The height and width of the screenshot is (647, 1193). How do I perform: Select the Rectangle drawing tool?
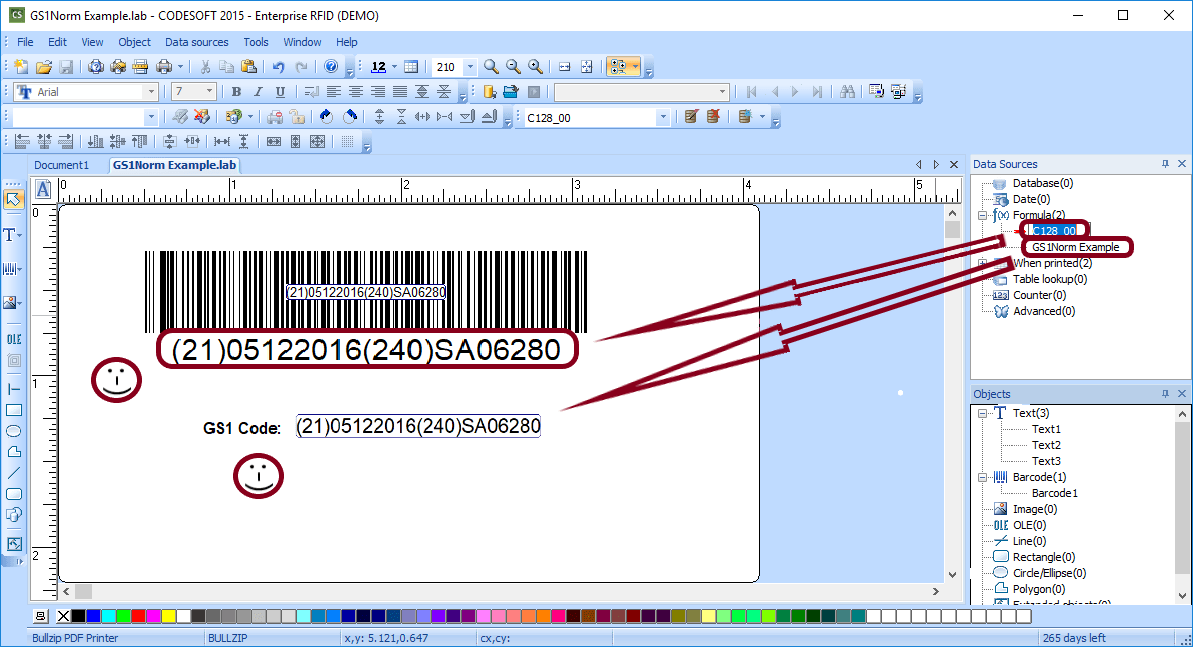point(13,410)
